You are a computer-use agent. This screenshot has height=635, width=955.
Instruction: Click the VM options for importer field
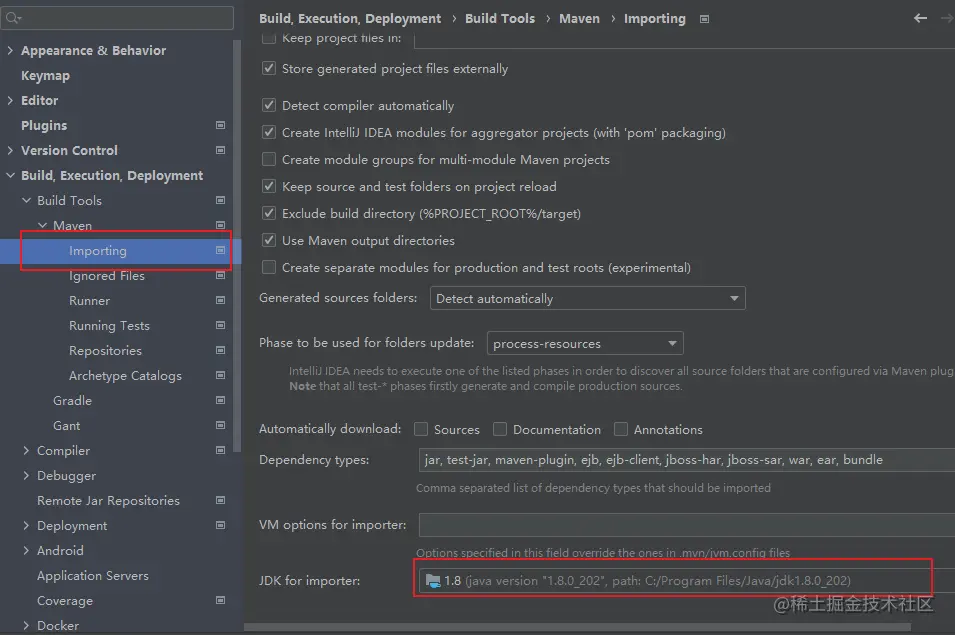(686, 525)
